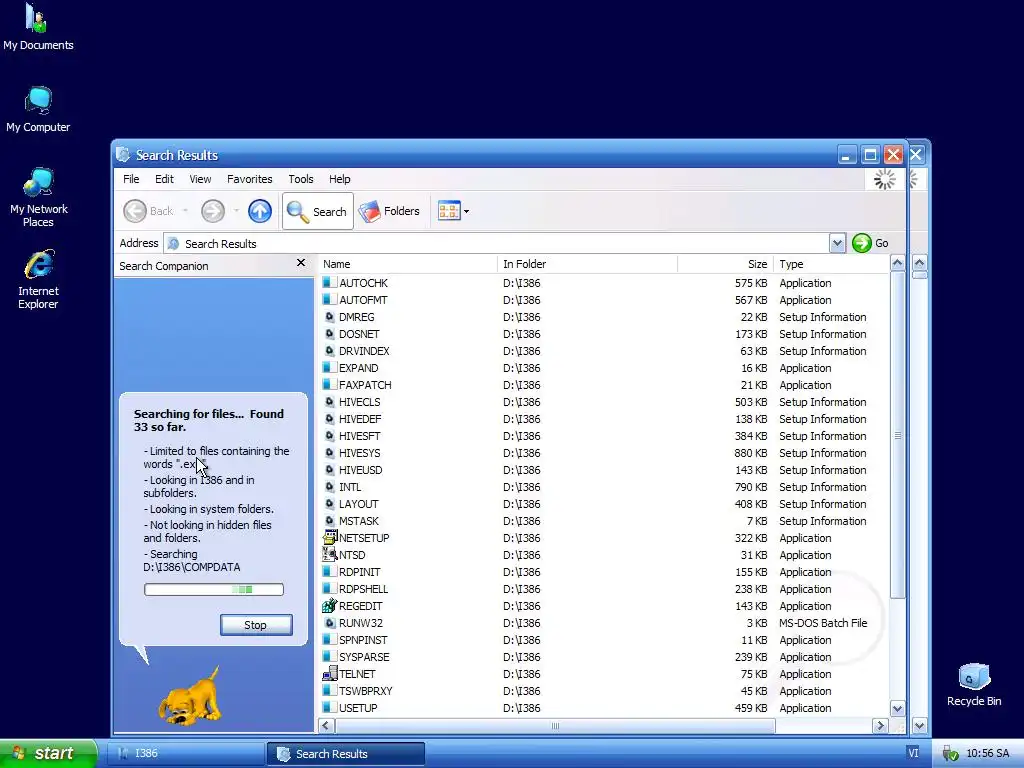The height and width of the screenshot is (768, 1024).
Task: Go up one folder level
Action: tap(260, 211)
